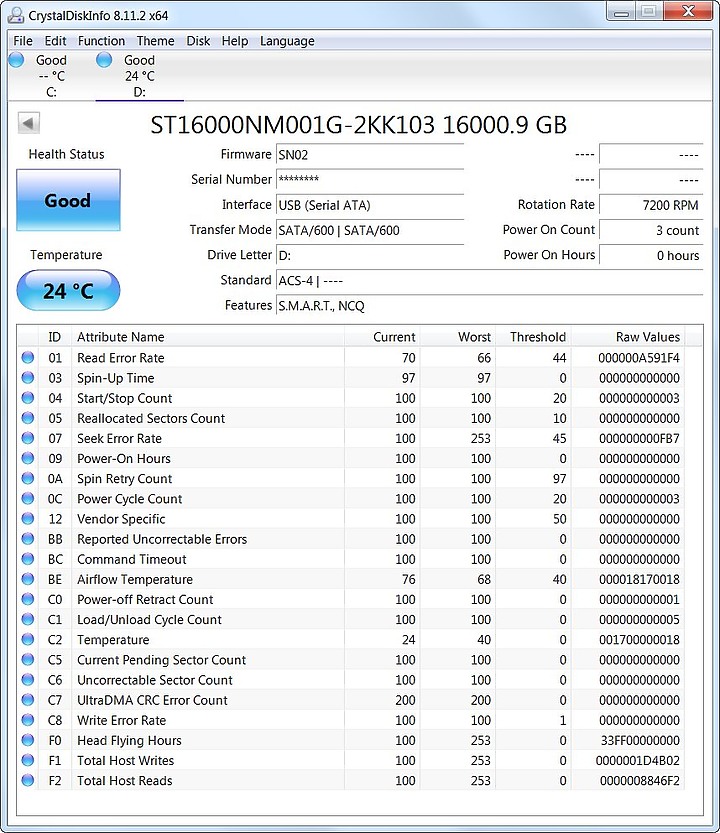Switch to the D: disk tab
Screen dimensions: 720x833
coord(139,76)
